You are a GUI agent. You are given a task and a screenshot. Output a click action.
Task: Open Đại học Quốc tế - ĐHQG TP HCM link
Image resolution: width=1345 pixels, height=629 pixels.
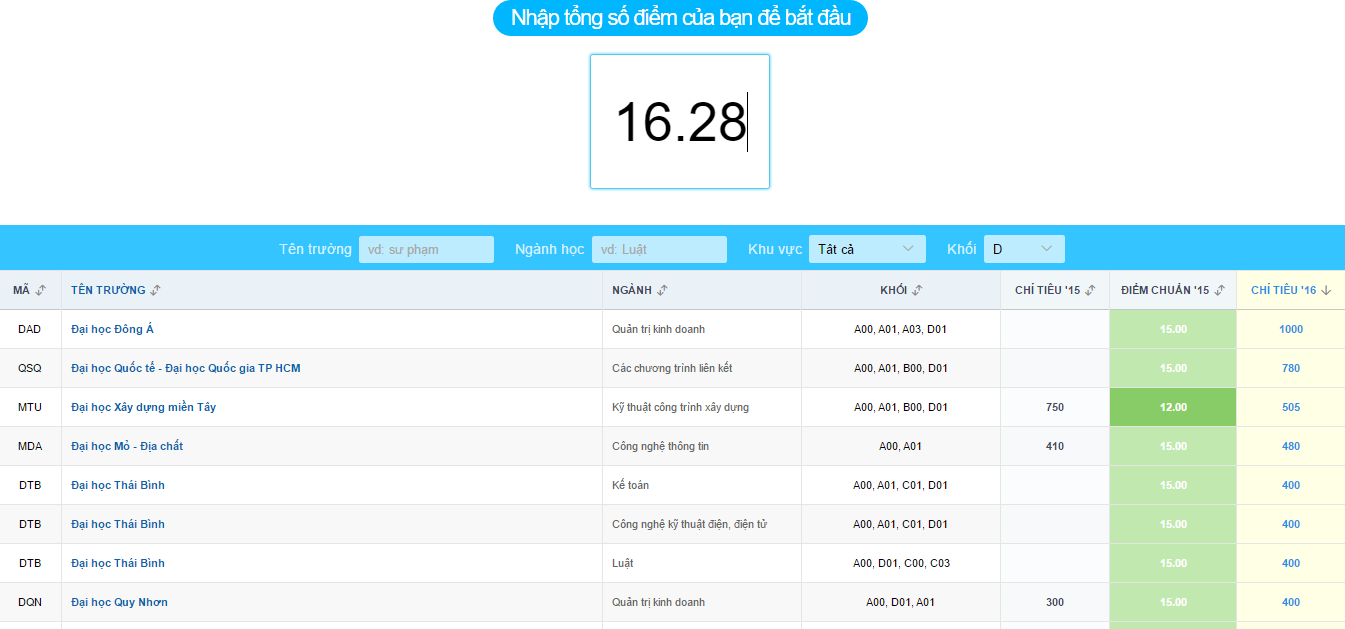click(x=185, y=368)
